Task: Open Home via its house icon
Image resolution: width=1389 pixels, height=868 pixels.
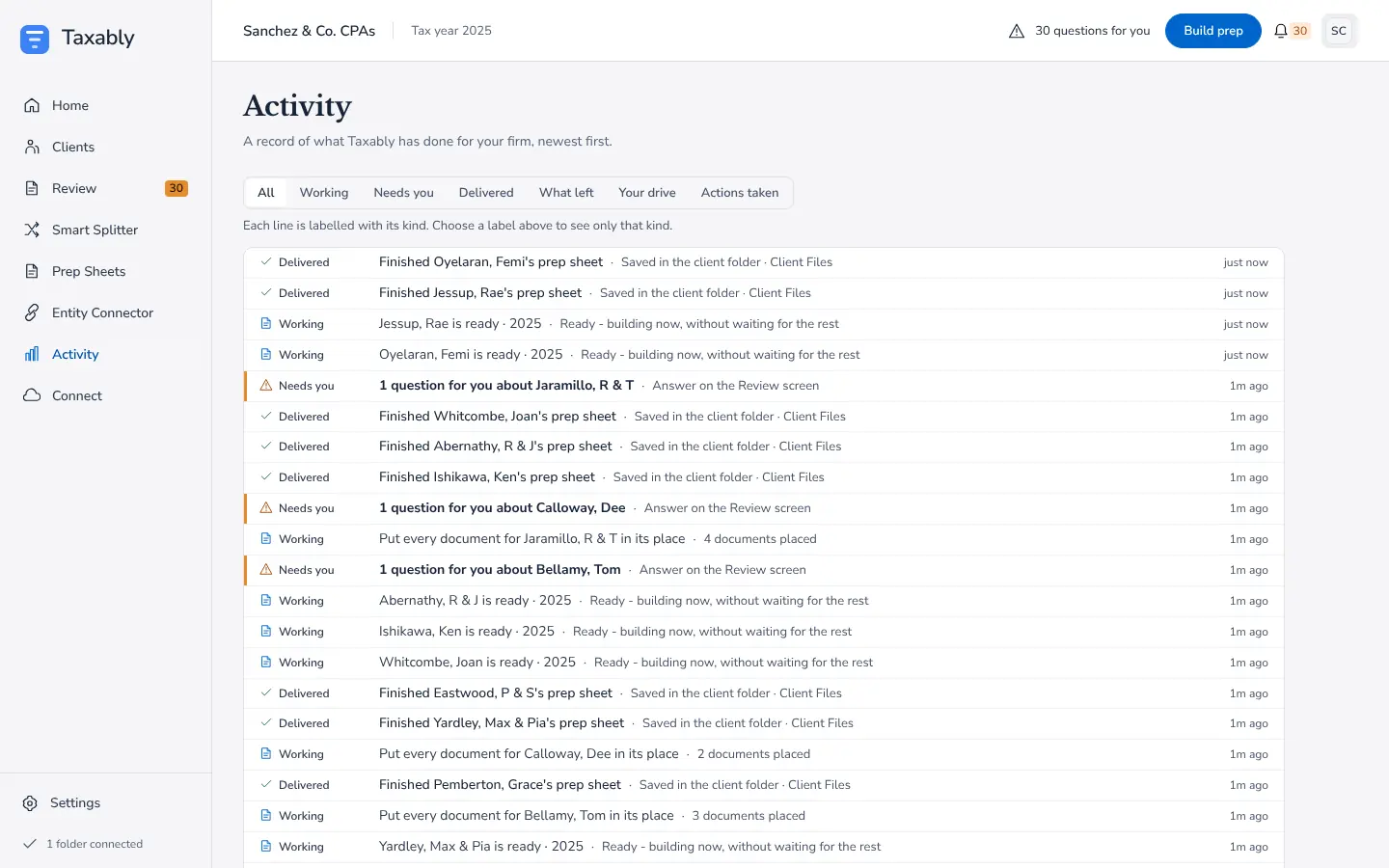Action: pyautogui.click(x=32, y=105)
